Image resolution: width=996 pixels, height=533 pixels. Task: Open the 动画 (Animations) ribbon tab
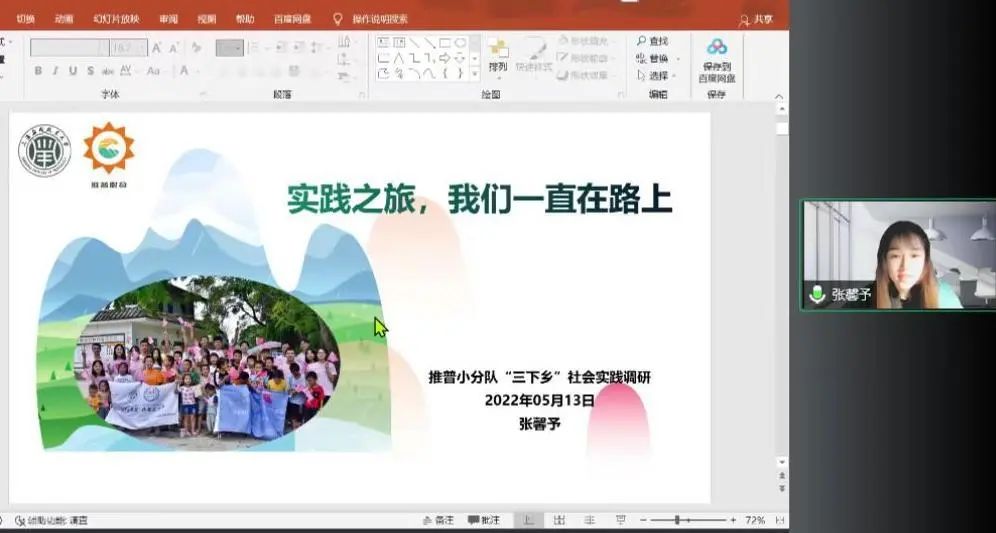click(64, 19)
